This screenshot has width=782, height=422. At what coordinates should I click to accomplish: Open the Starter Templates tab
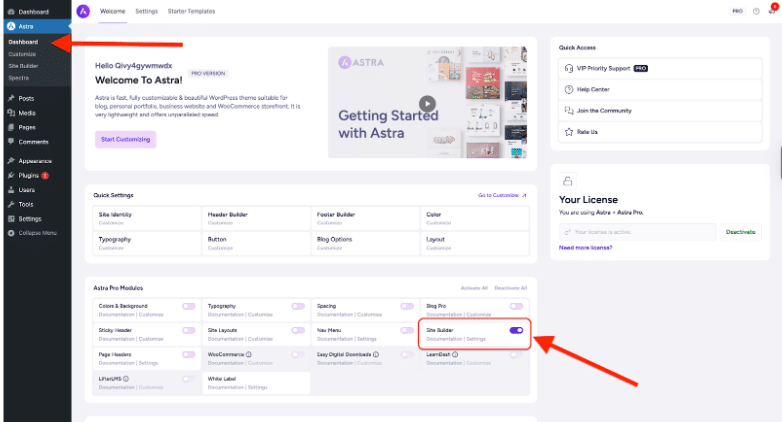pos(192,11)
